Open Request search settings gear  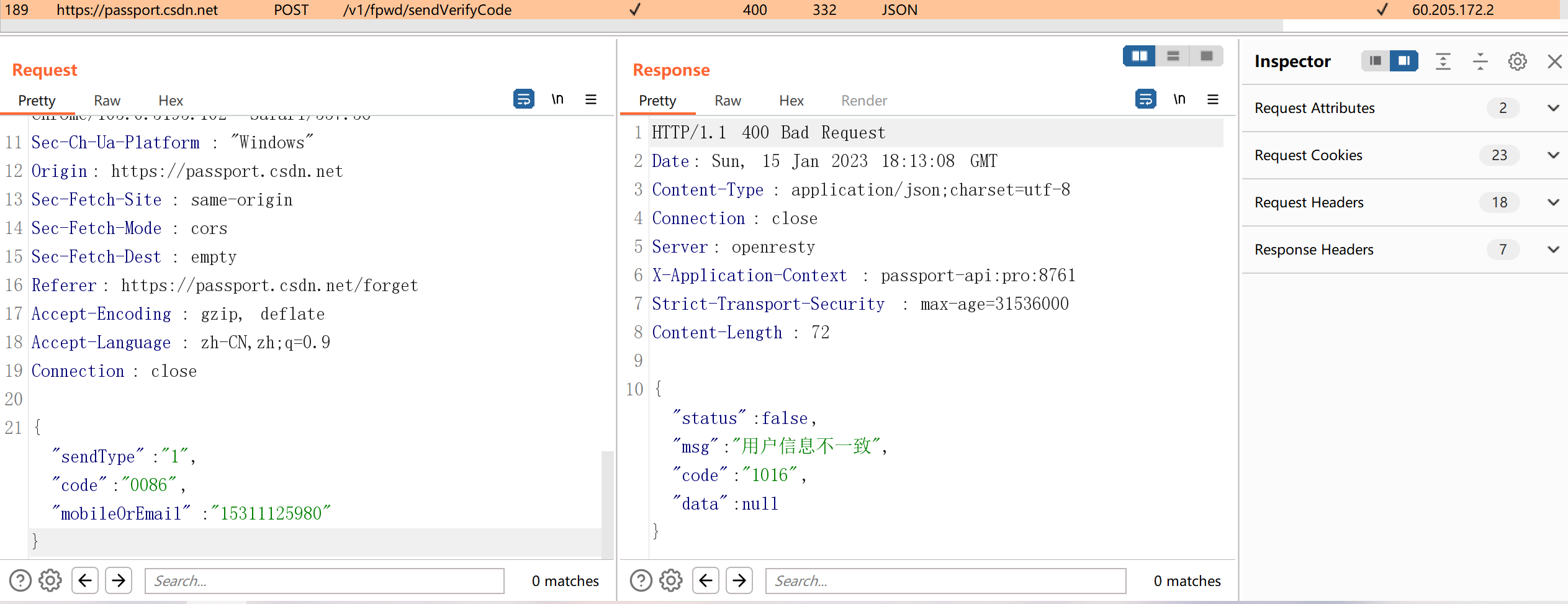[x=50, y=581]
